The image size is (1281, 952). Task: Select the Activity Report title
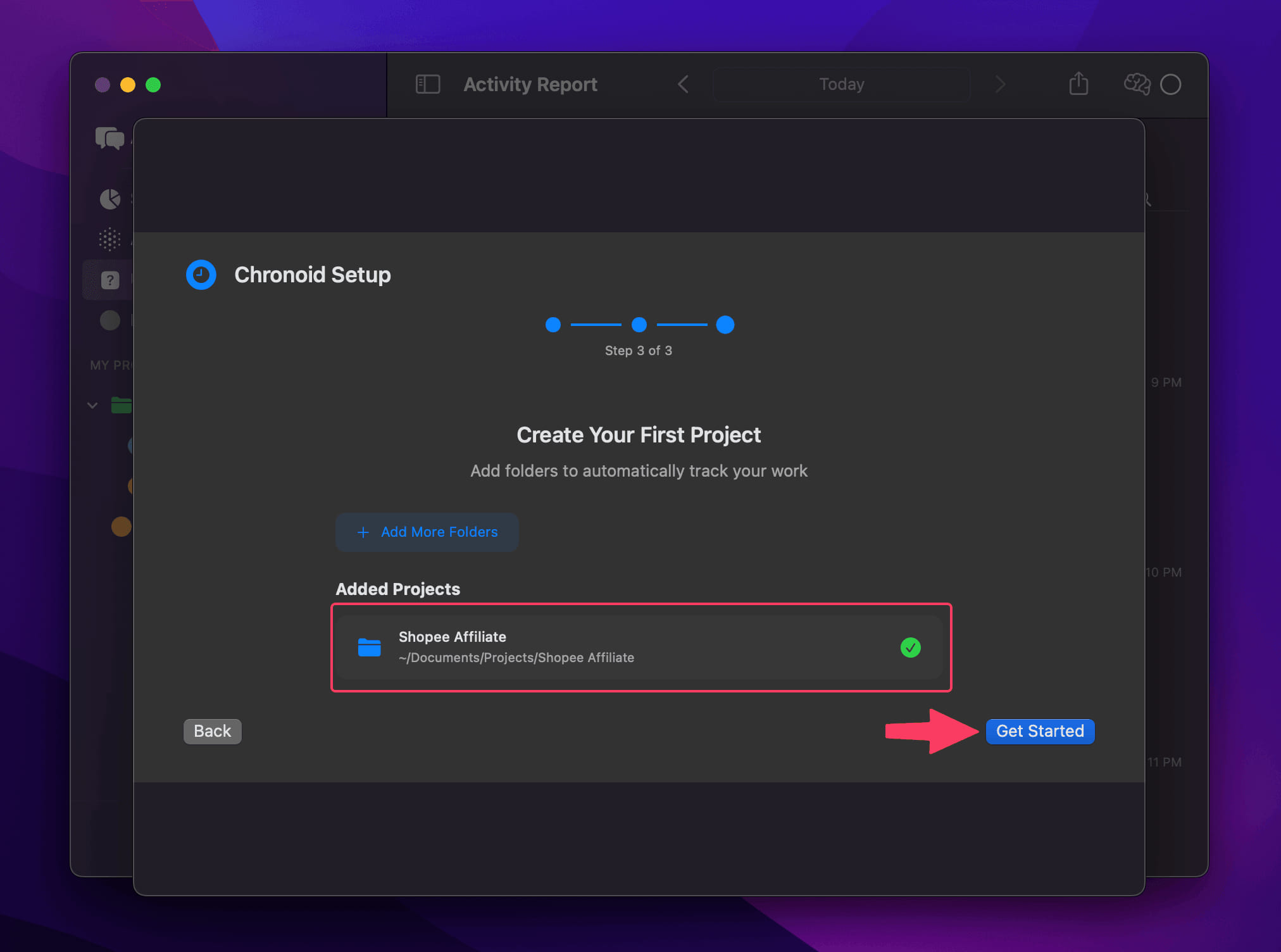click(x=530, y=84)
